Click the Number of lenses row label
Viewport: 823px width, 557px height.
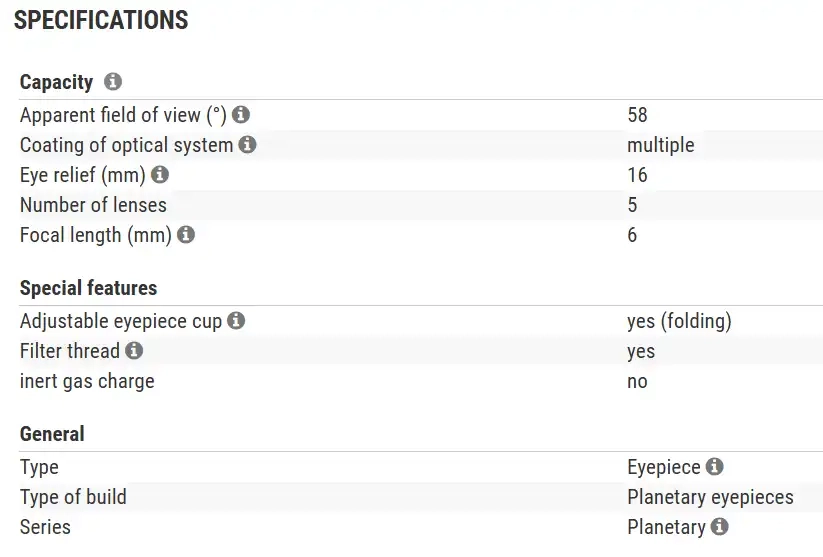pyautogui.click(x=93, y=205)
